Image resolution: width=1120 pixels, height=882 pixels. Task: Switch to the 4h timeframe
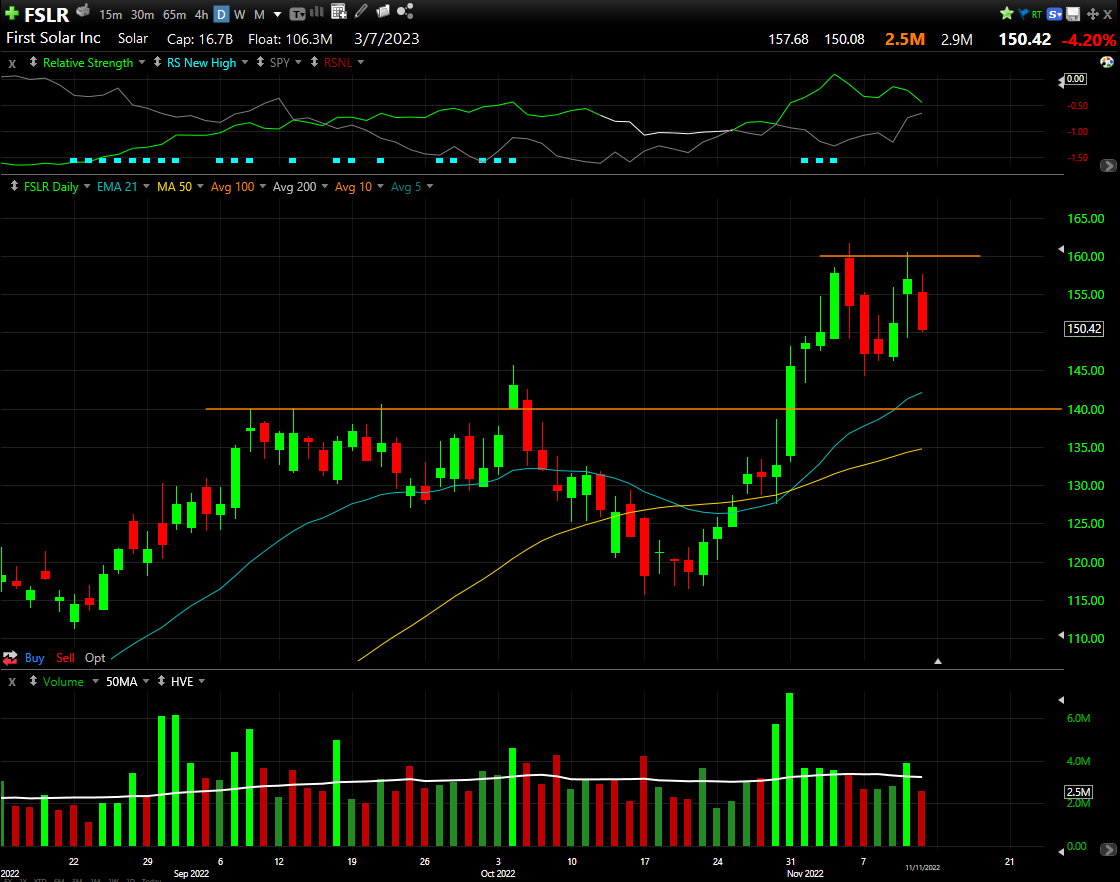(201, 14)
